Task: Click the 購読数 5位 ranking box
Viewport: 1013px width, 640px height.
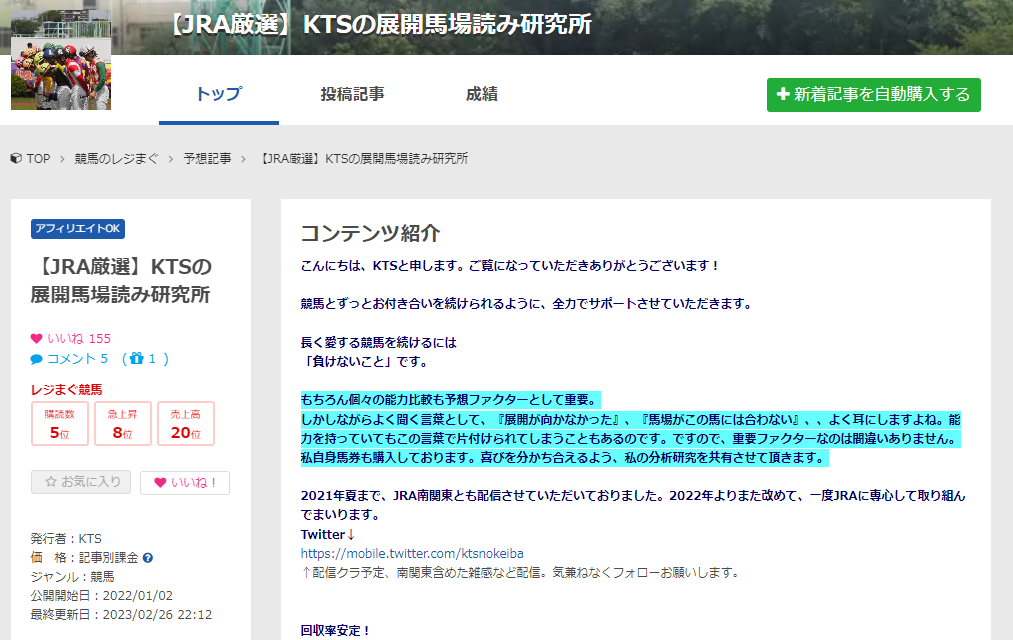Action: [x=59, y=424]
